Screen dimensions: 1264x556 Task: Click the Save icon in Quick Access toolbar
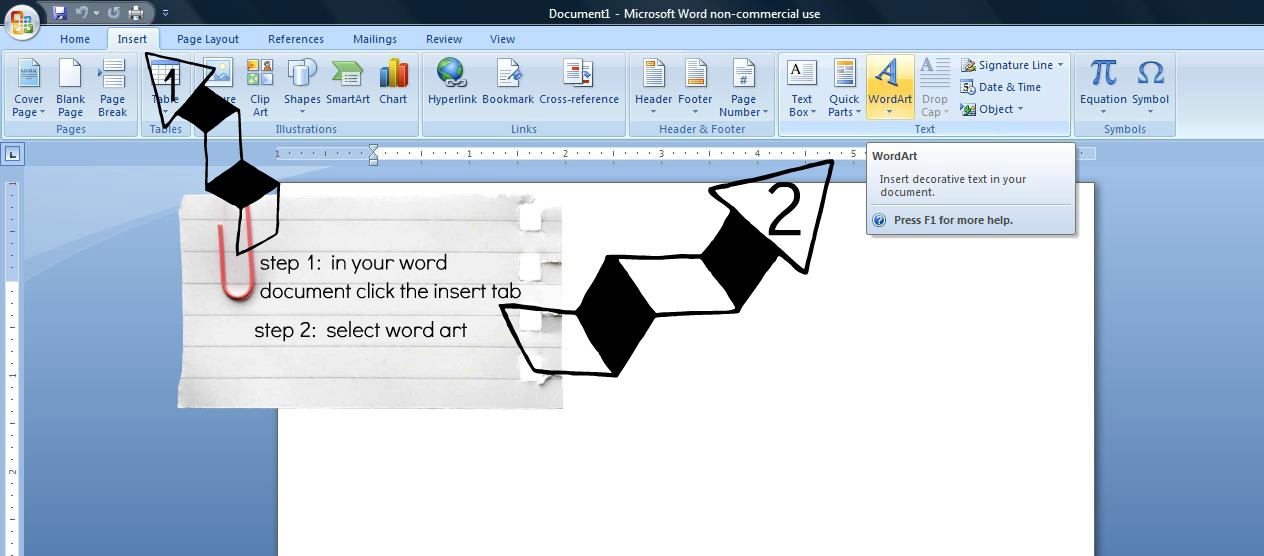click(60, 13)
